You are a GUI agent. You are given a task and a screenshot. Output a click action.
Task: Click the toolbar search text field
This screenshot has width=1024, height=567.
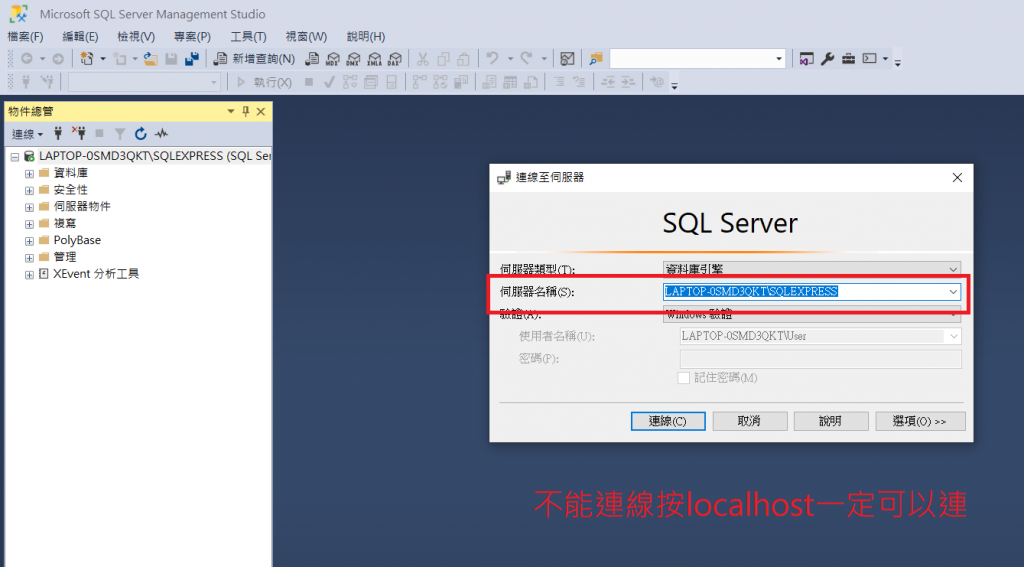pos(692,59)
